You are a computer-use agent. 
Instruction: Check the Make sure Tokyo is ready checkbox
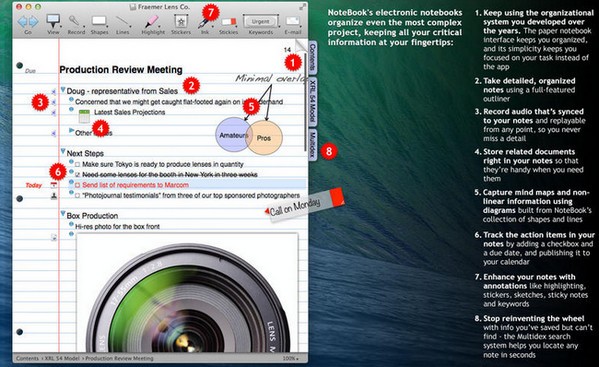pyautogui.click(x=78, y=165)
